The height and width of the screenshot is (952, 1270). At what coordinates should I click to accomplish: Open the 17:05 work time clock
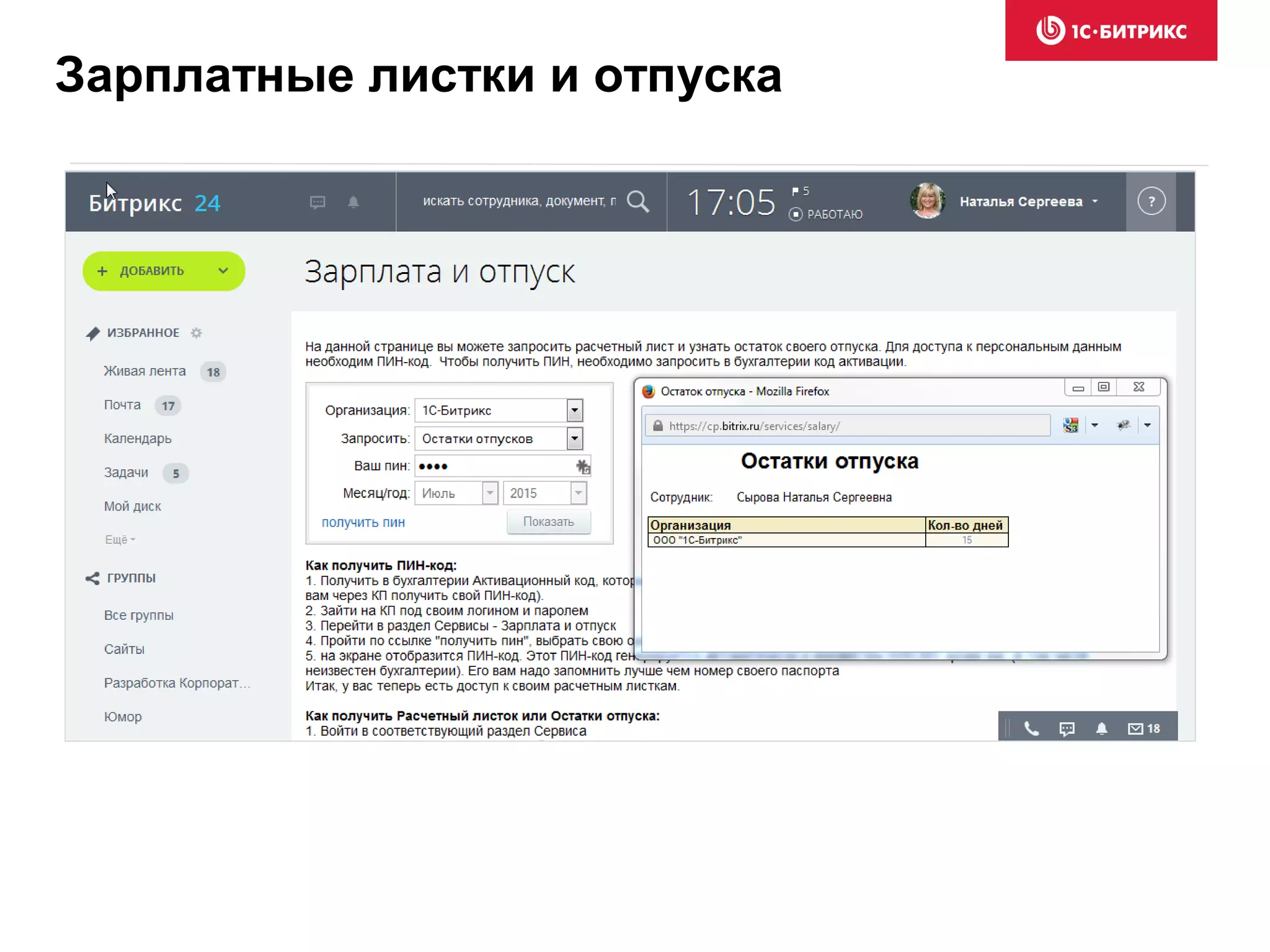click(731, 203)
